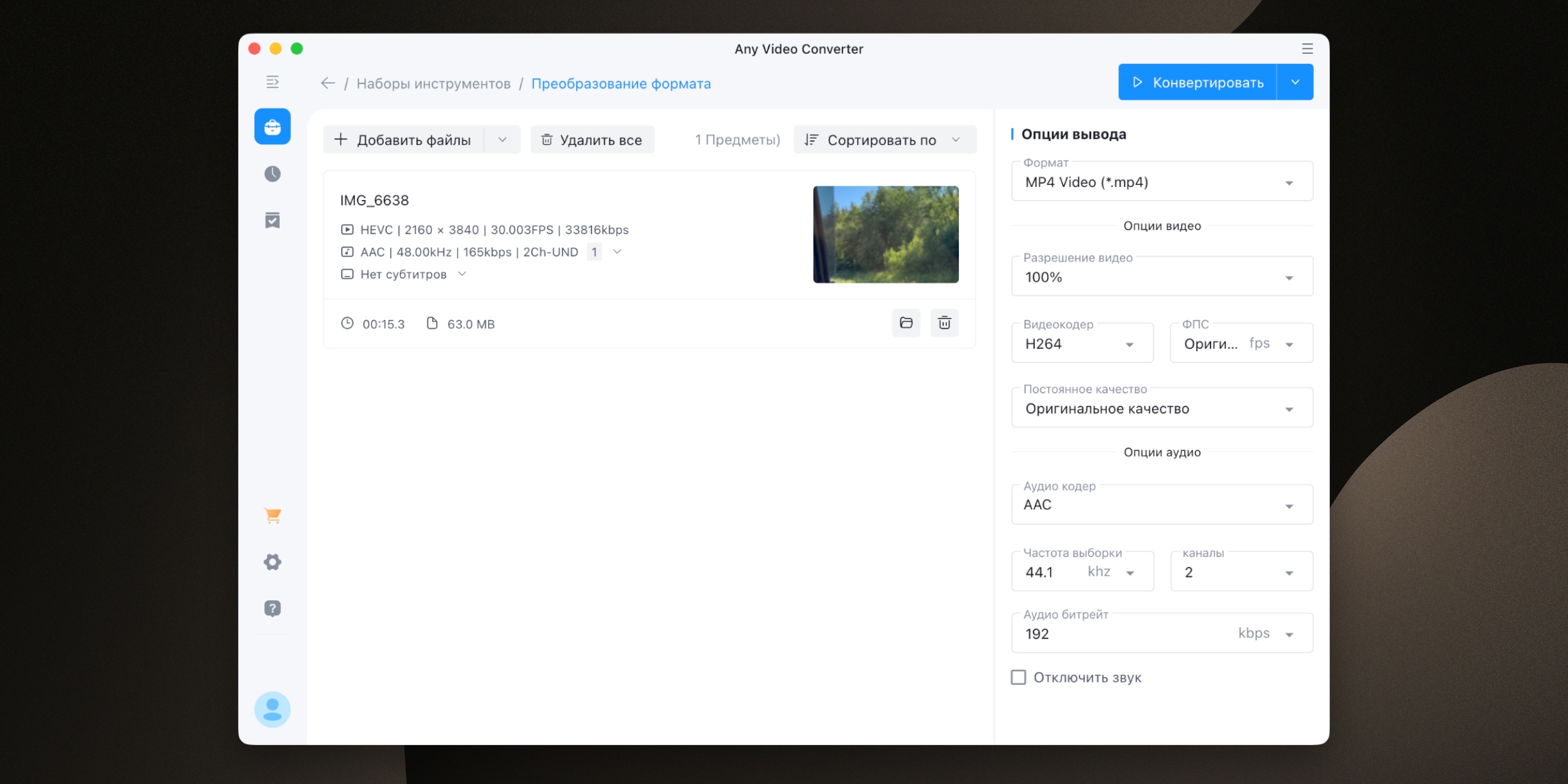The image size is (1568, 784).
Task: Open the ФПС frame rate dropdown
Action: (x=1241, y=343)
